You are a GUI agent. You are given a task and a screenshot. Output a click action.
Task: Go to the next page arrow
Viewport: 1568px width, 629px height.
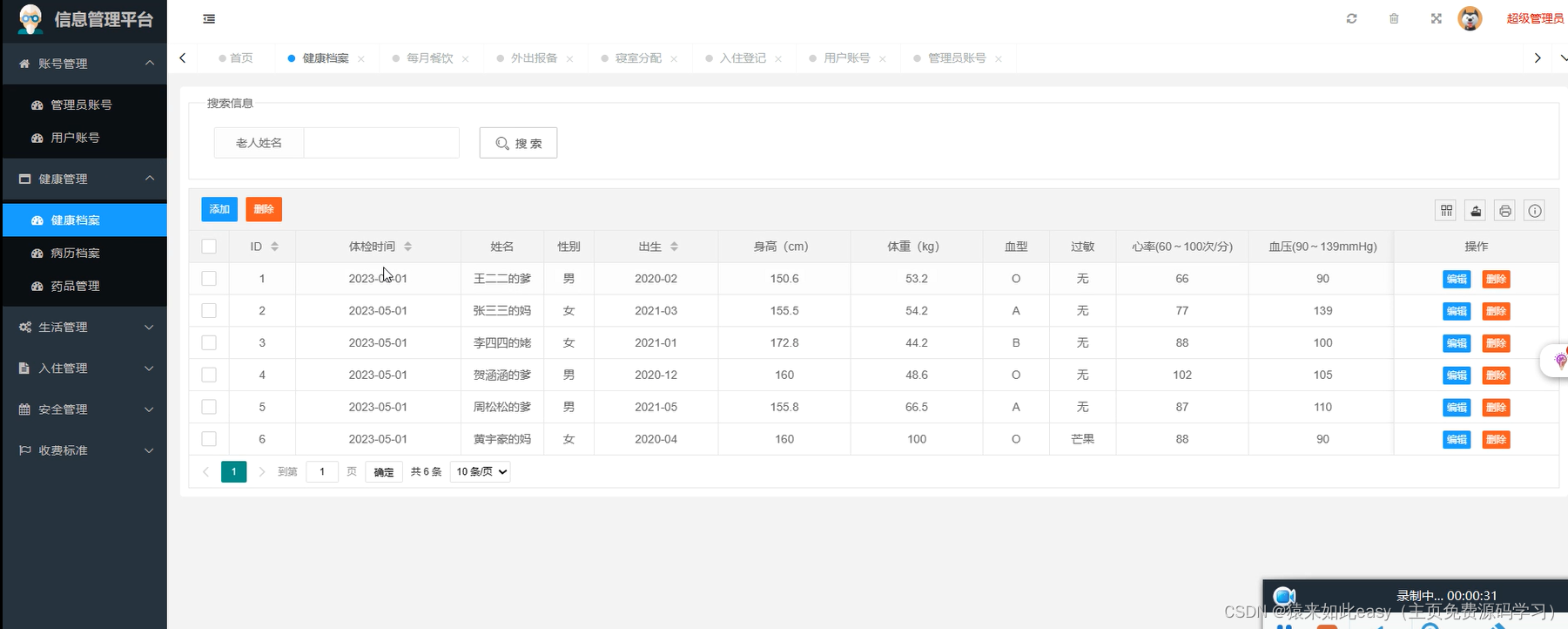(x=261, y=471)
